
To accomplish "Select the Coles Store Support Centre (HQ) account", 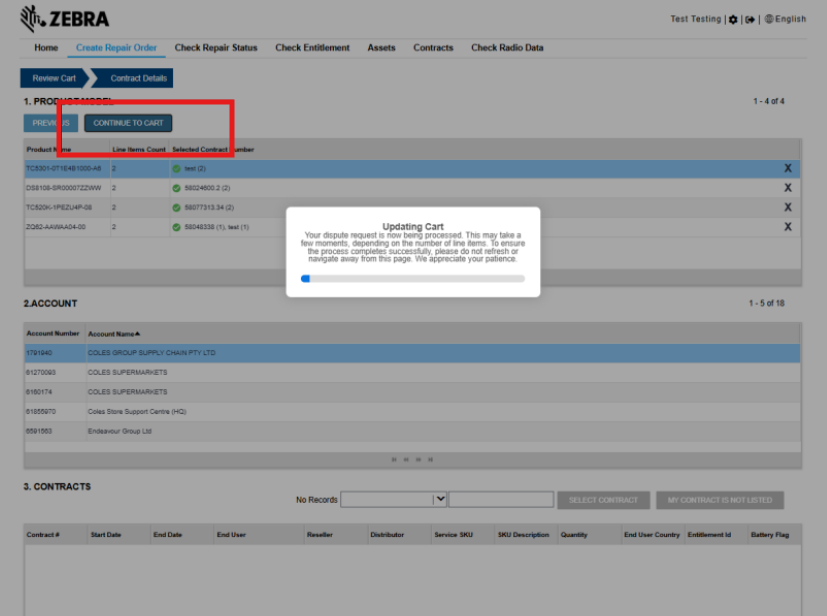I will pos(412,411).
